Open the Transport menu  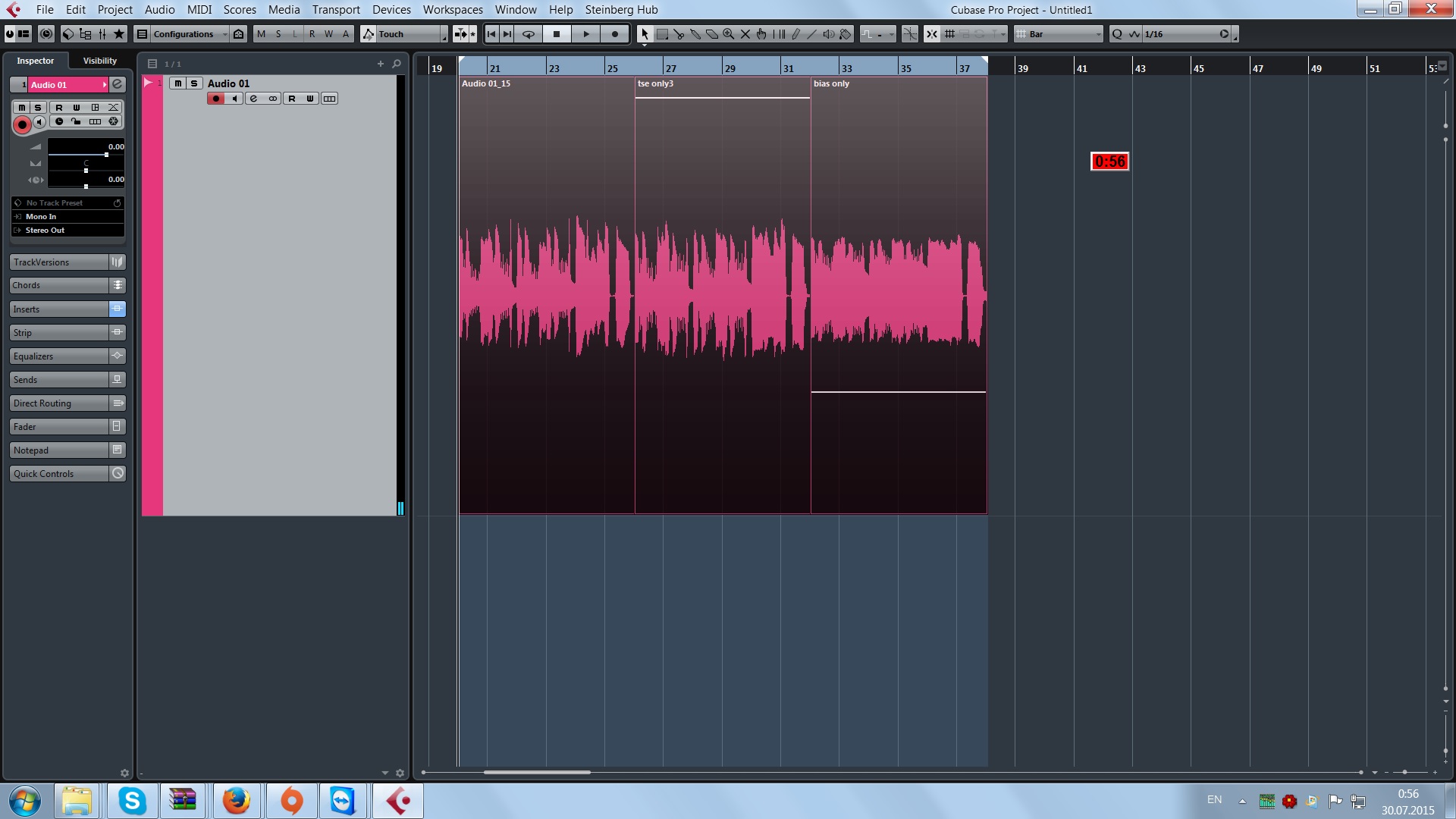click(336, 10)
